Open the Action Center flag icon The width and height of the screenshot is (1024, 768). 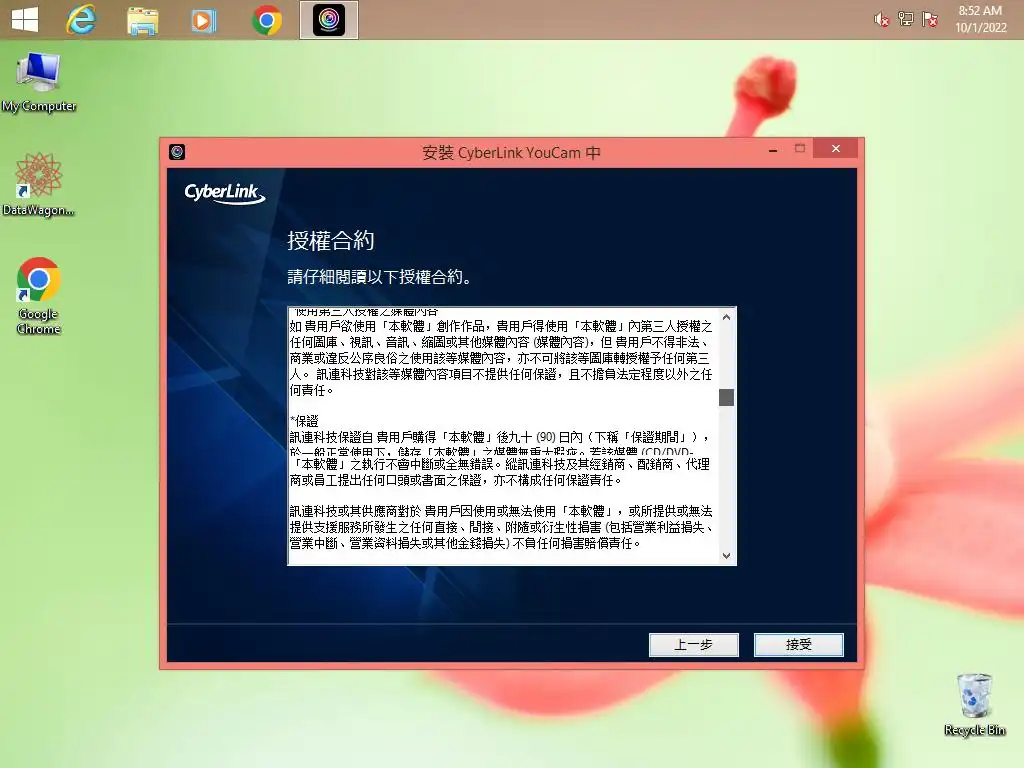[x=930, y=19]
